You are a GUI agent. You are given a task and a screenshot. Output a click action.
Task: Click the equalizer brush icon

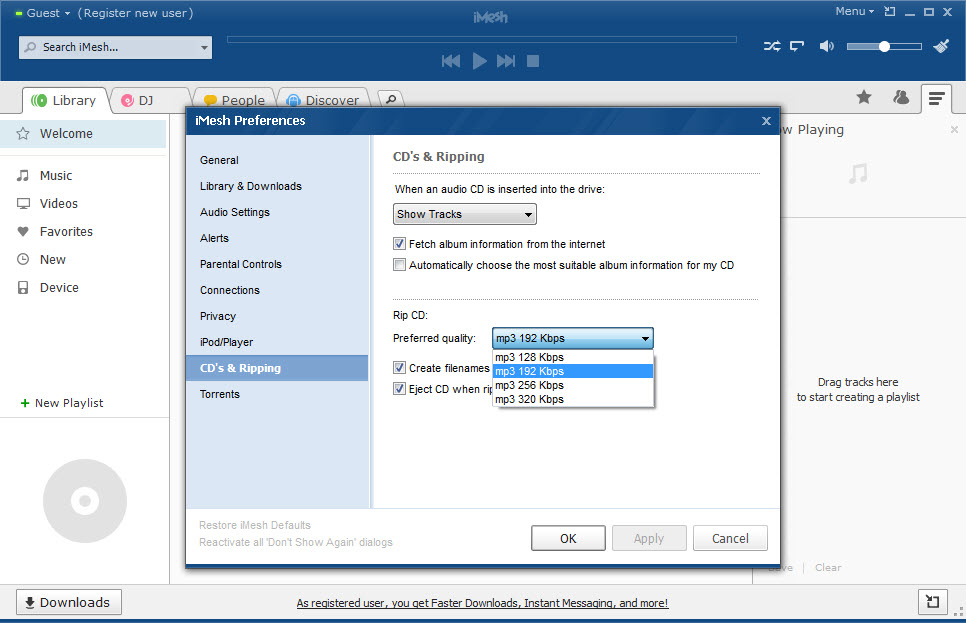click(941, 46)
